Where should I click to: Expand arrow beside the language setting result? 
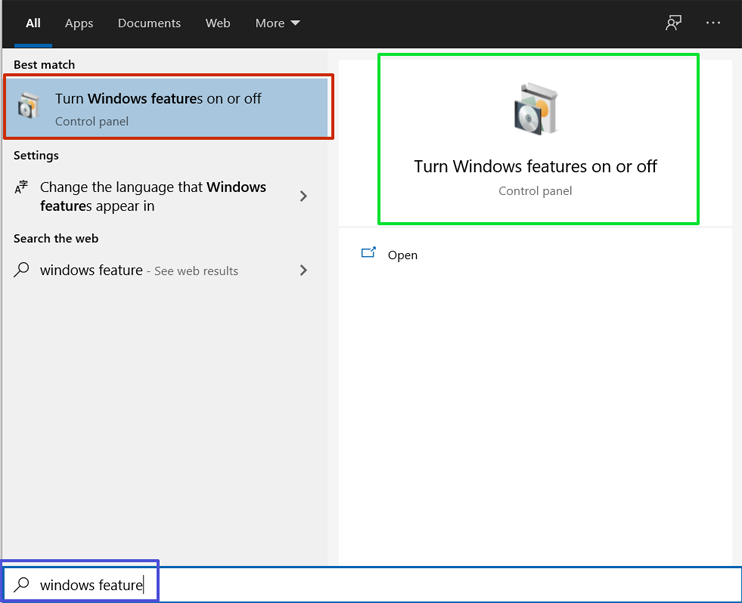303,196
